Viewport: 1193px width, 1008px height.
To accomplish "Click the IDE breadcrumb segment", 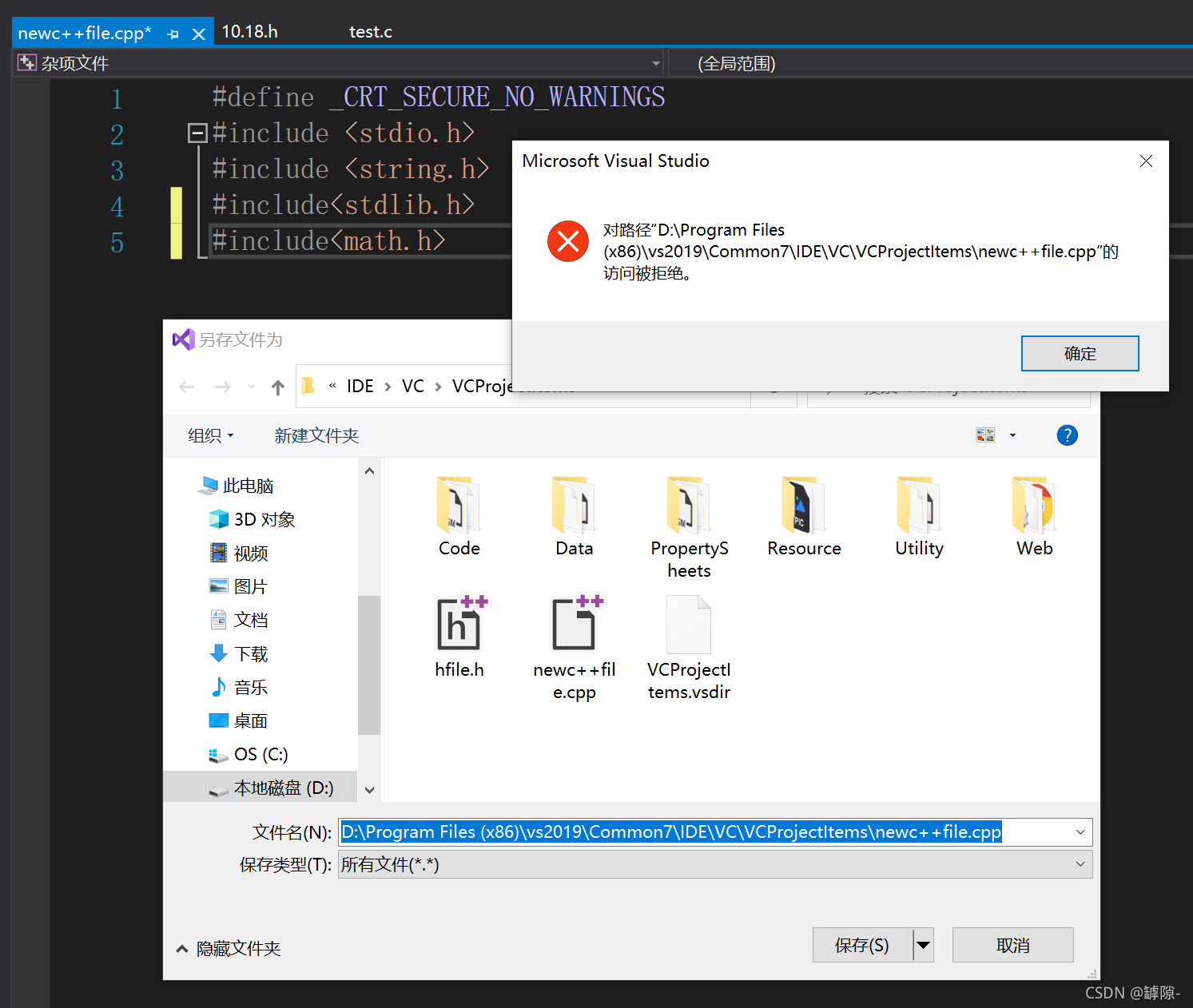I will point(360,387).
